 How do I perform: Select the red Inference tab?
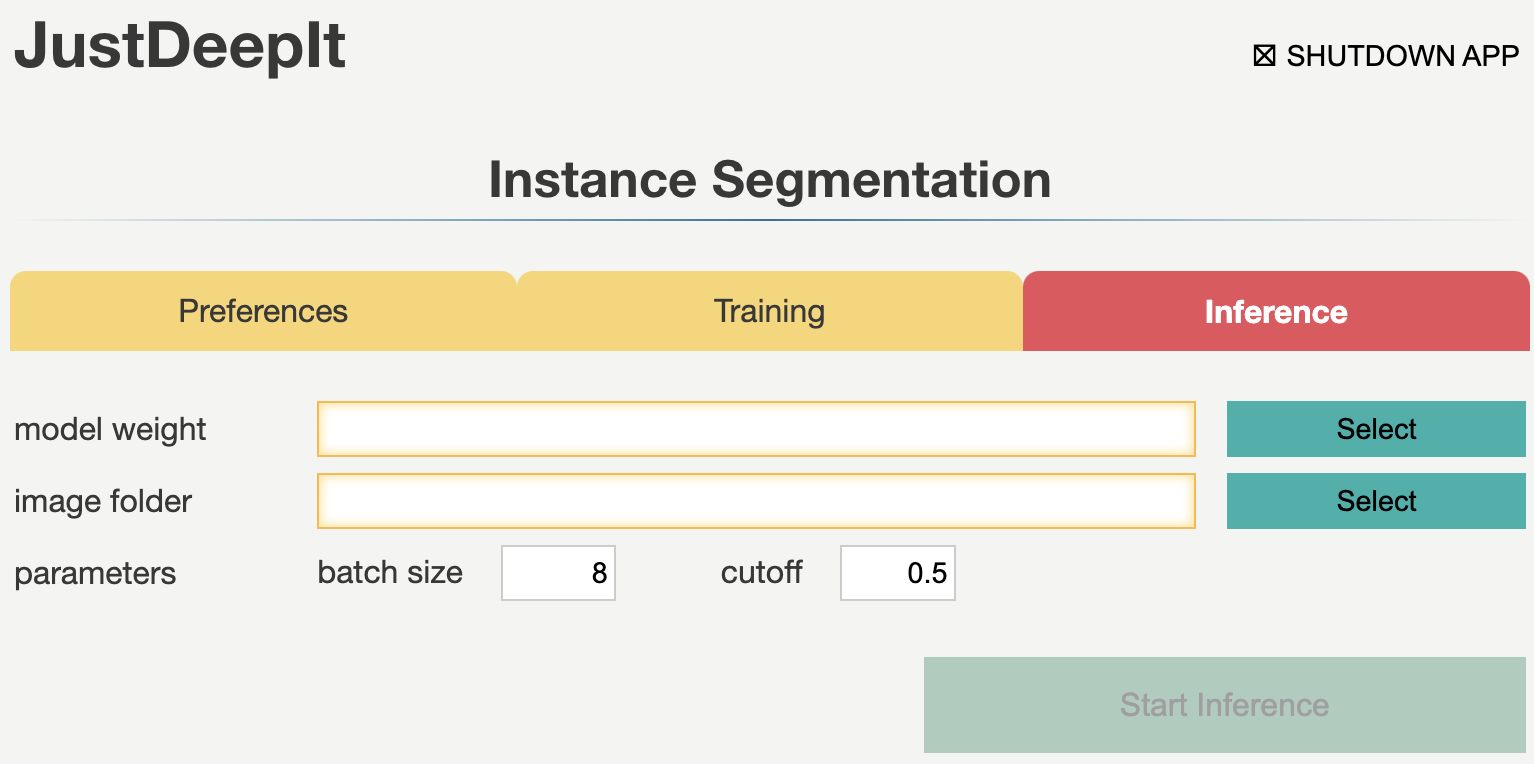(x=1276, y=311)
